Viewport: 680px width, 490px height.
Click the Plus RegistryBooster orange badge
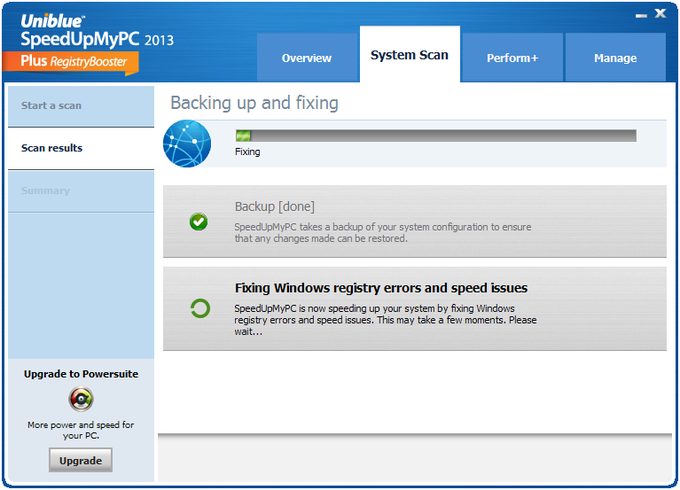pyautogui.click(x=71, y=63)
